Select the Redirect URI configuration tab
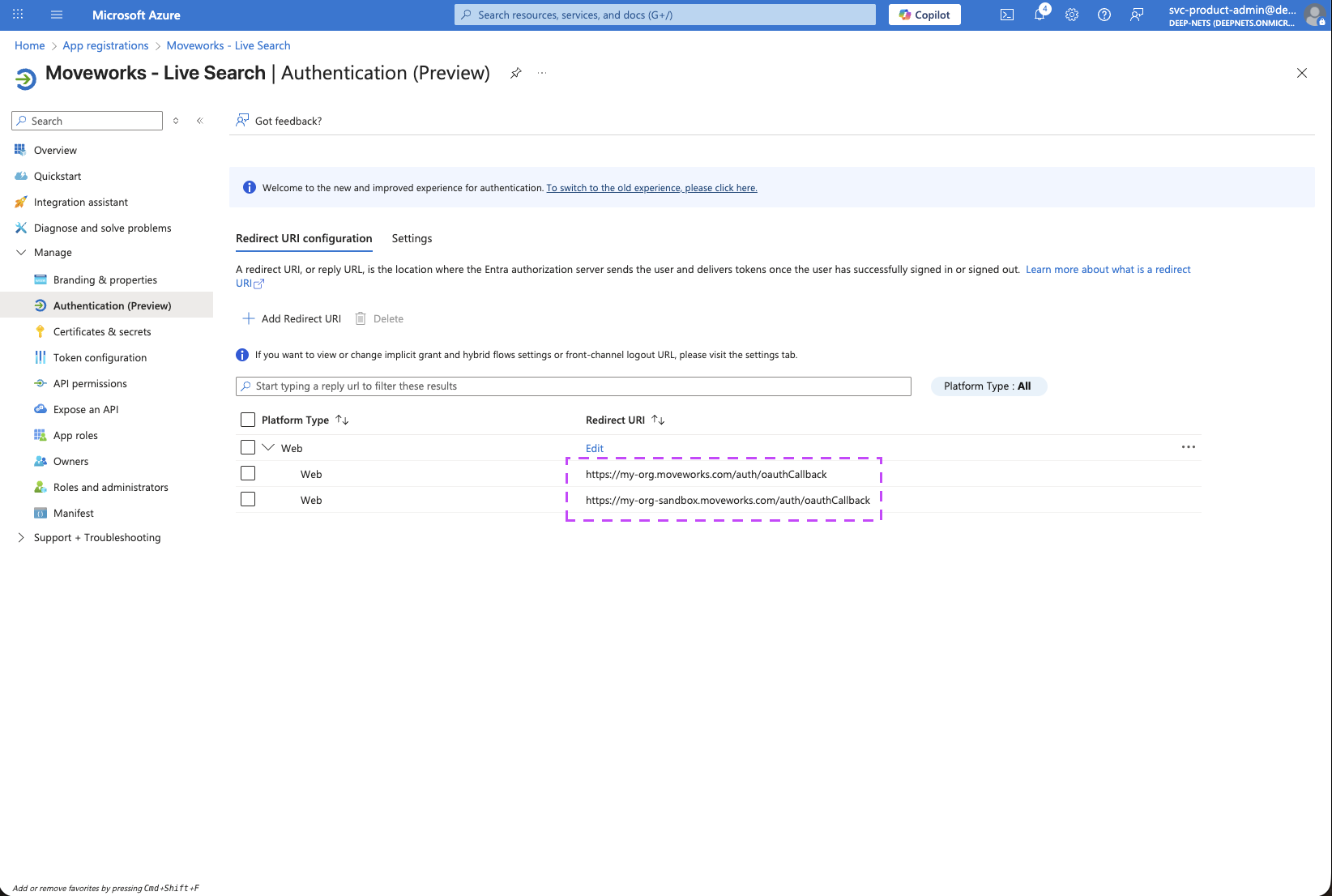The height and width of the screenshot is (896, 1332). pos(304,238)
